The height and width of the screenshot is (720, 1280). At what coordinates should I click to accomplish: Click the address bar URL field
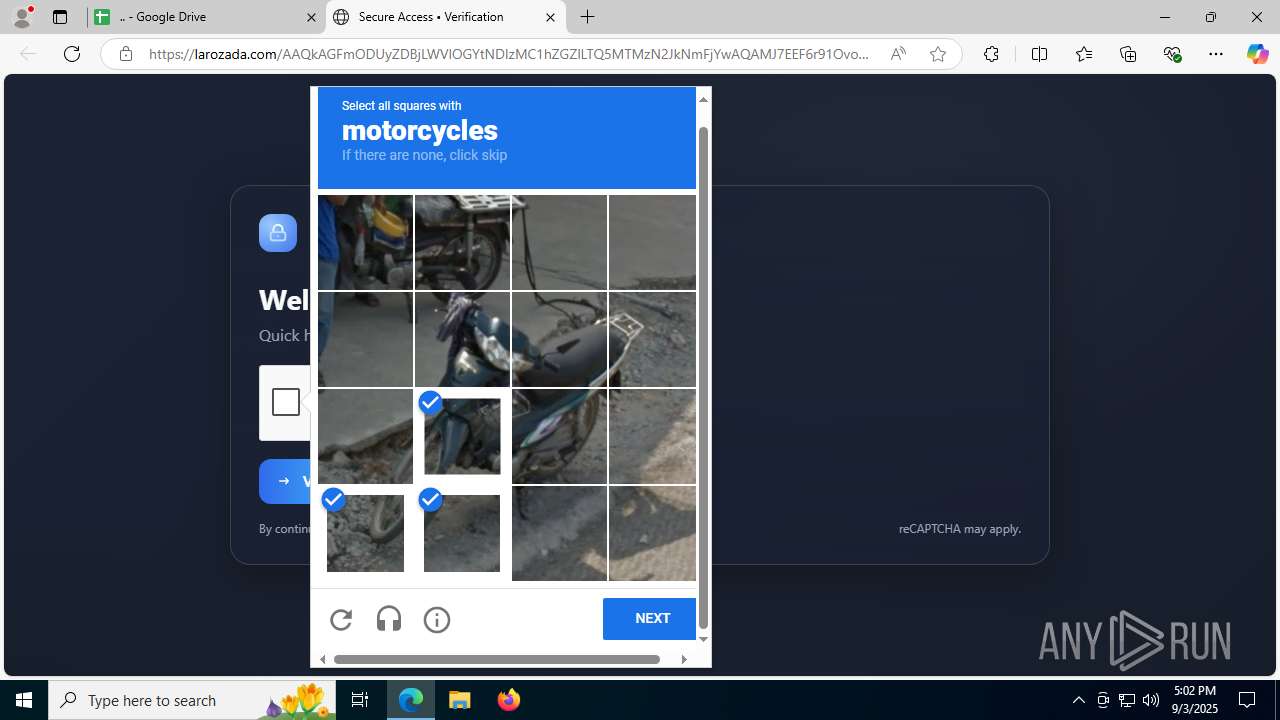(x=509, y=54)
